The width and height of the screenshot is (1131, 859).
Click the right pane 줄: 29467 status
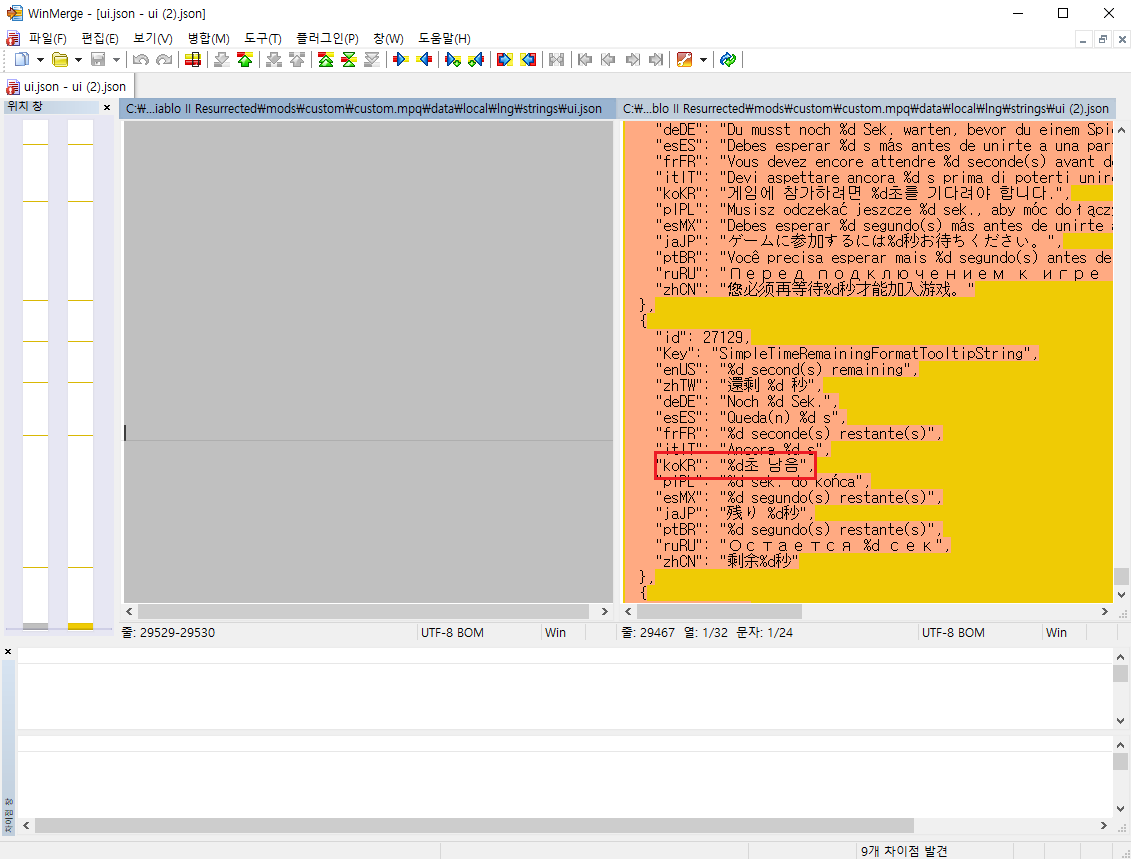[x=648, y=633]
